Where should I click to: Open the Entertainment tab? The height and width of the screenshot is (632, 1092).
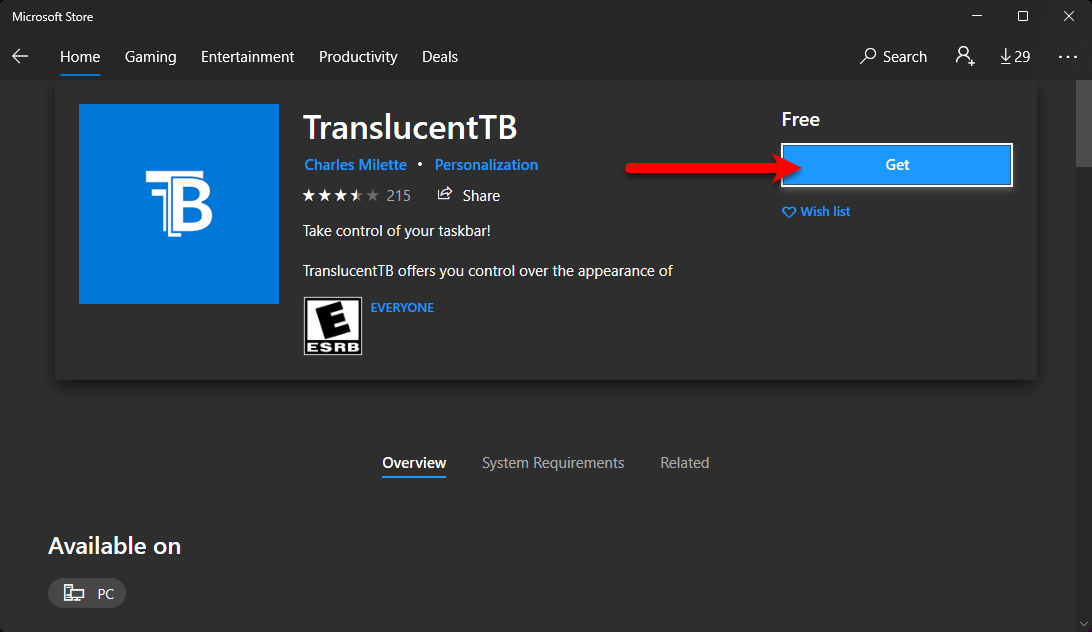(x=247, y=56)
